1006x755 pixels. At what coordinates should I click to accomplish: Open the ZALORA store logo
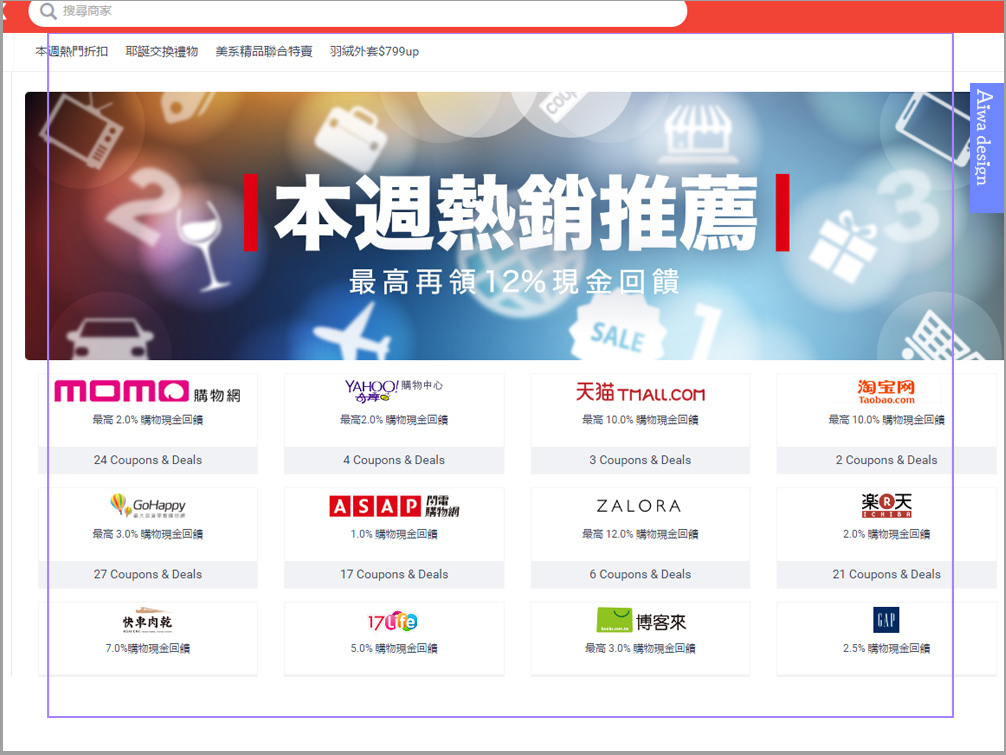639,506
